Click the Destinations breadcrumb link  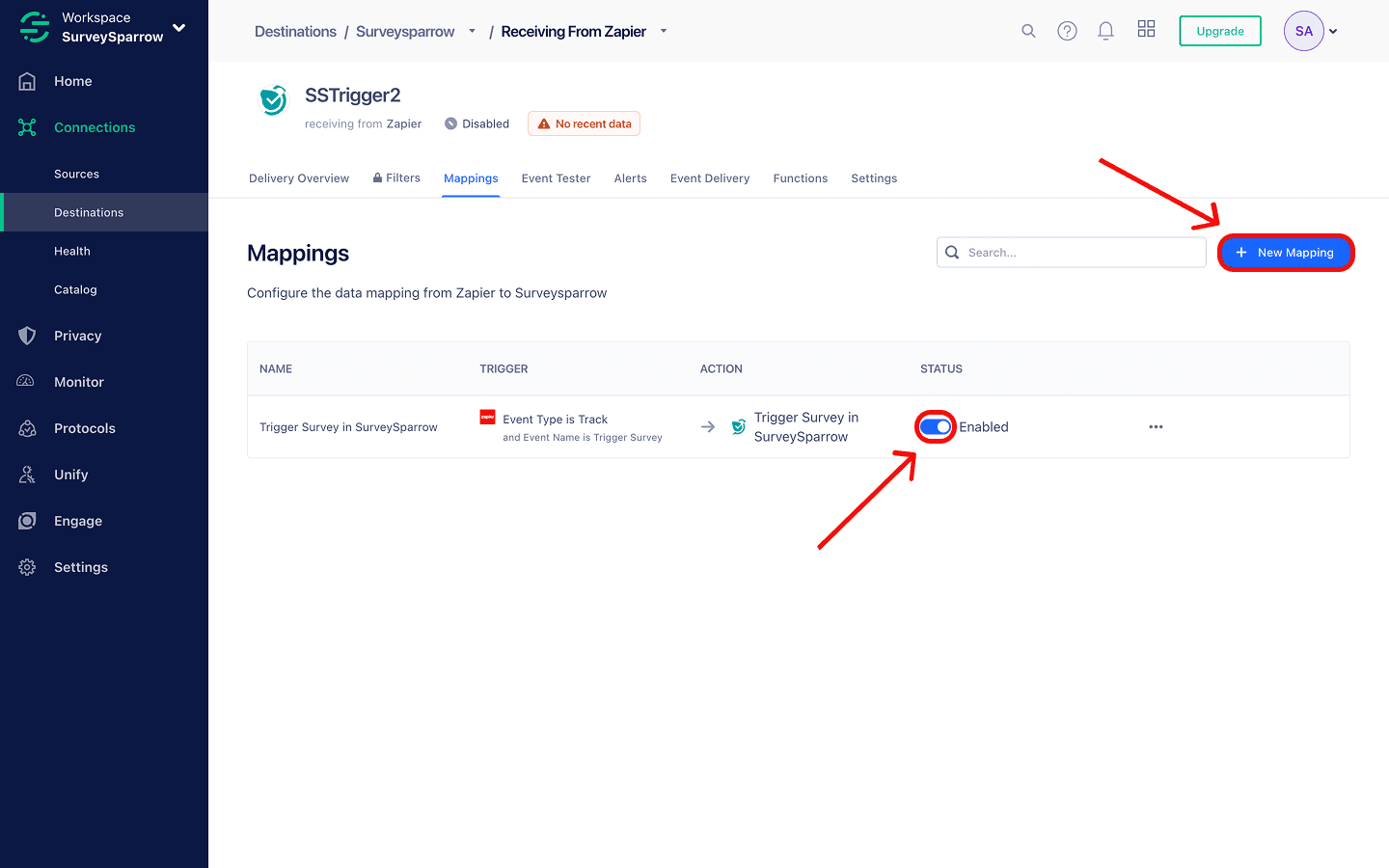295,32
